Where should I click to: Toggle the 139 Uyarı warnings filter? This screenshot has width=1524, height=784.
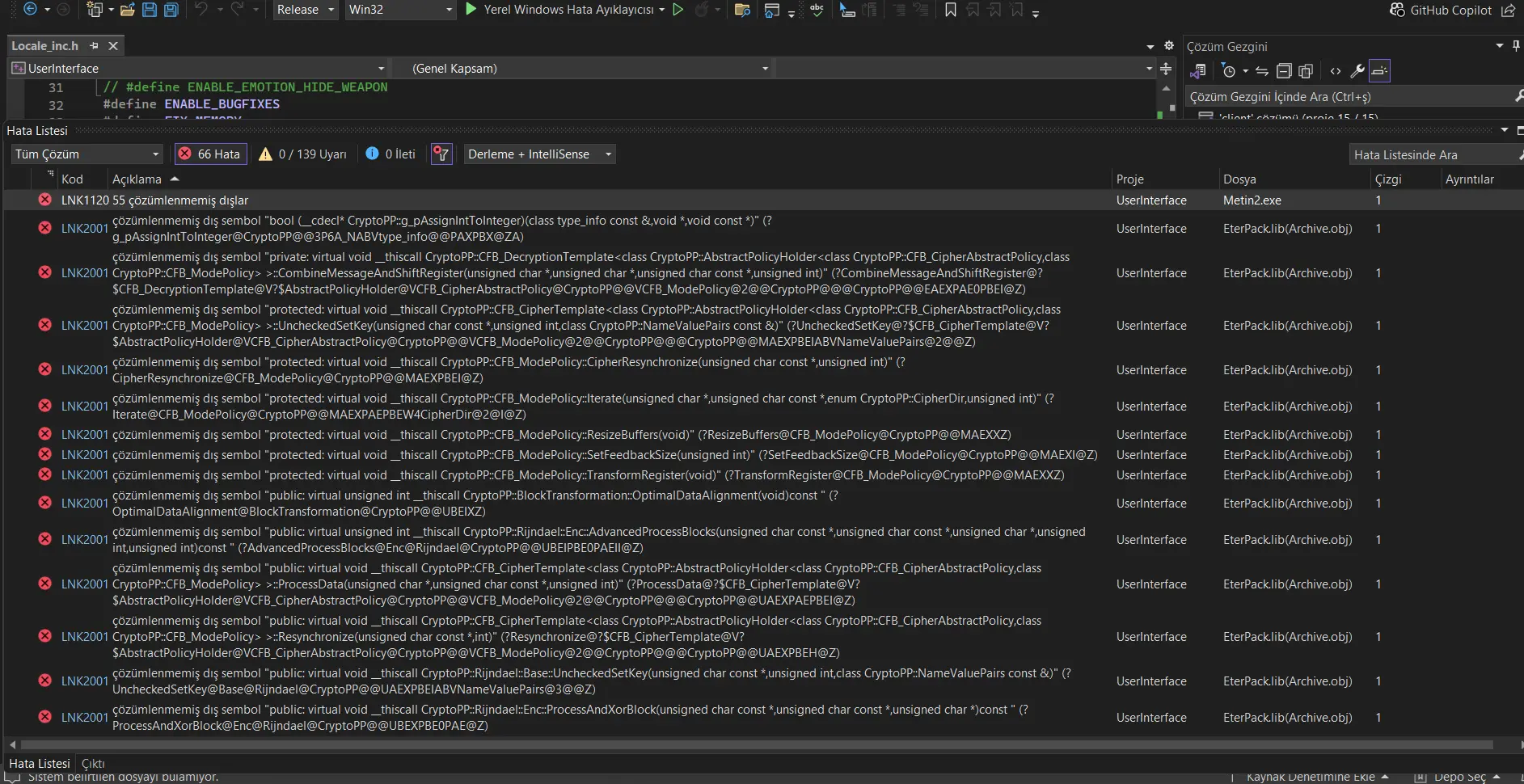coord(302,154)
